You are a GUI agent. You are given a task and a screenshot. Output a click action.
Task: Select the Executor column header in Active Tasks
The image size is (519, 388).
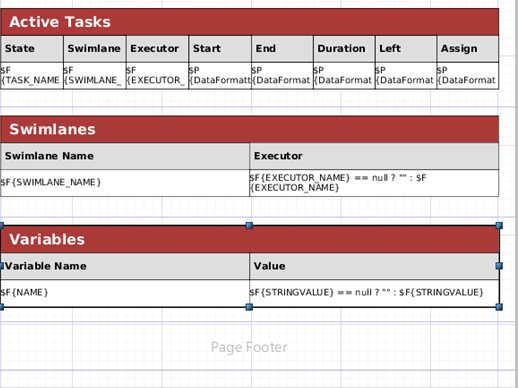click(157, 49)
